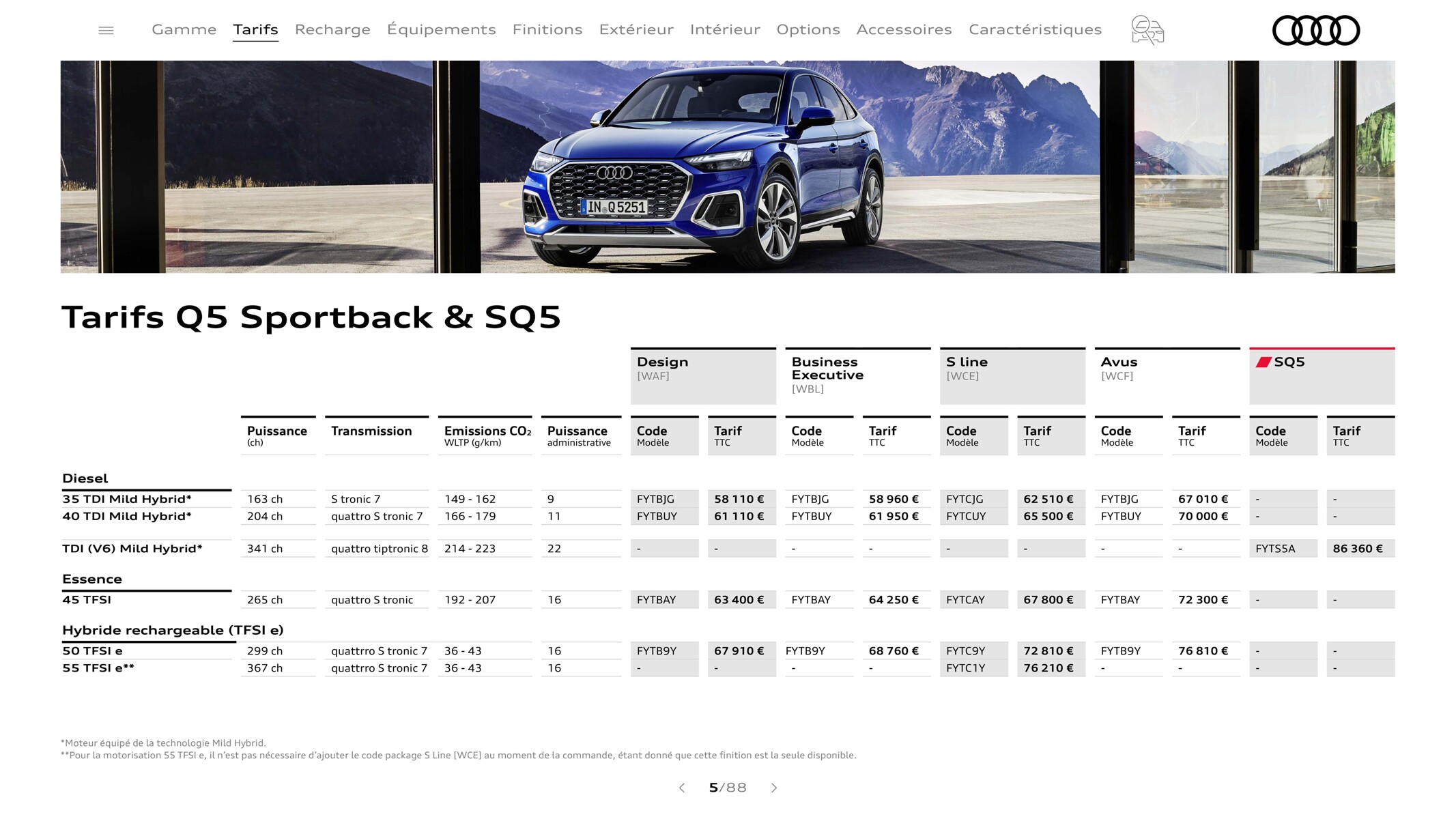Screen dimensions: 1456x819
Task: Click the 58 960 € price cell
Action: click(x=894, y=499)
